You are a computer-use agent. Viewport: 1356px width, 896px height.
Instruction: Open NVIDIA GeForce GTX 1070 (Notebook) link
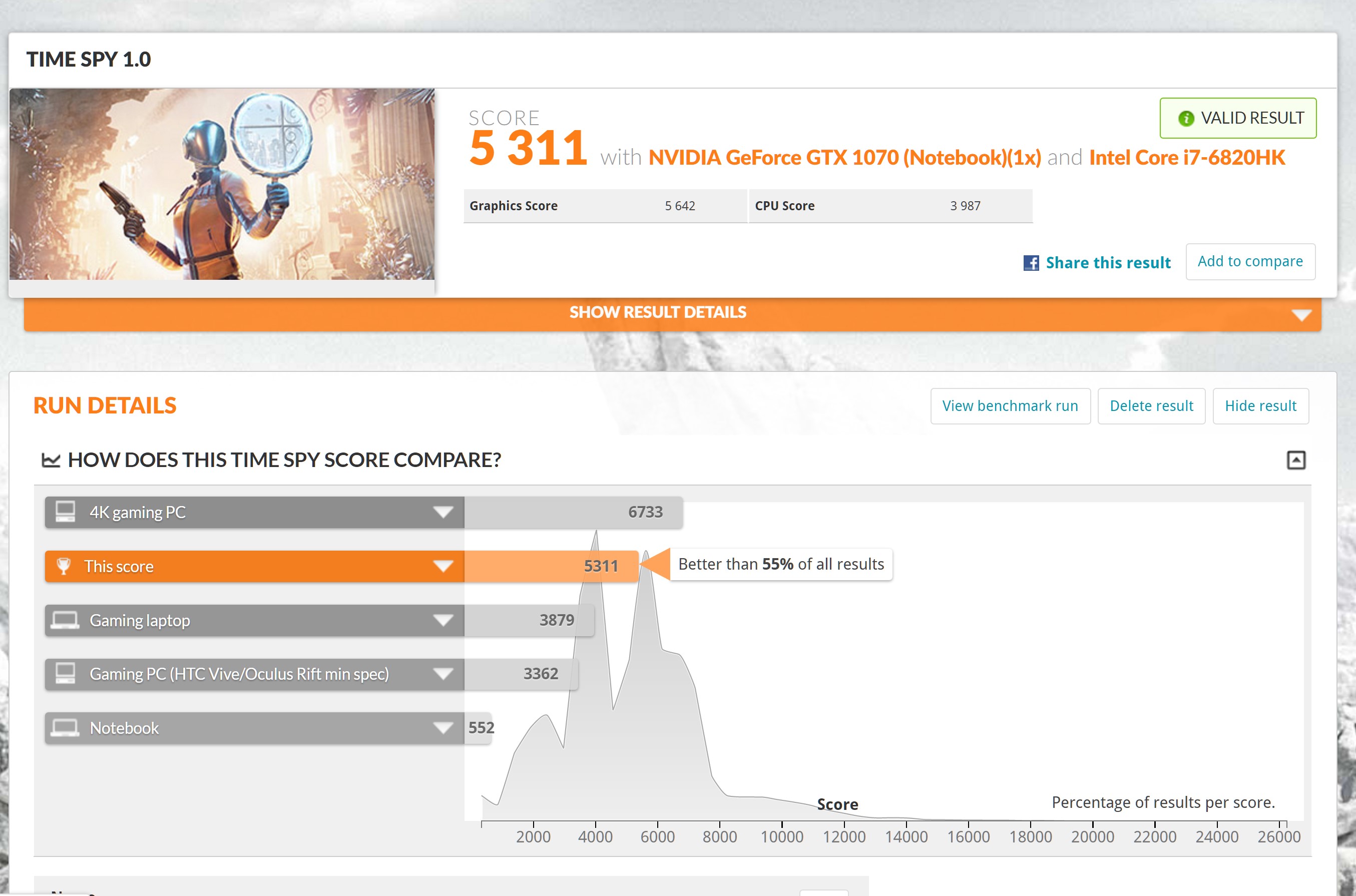click(844, 158)
